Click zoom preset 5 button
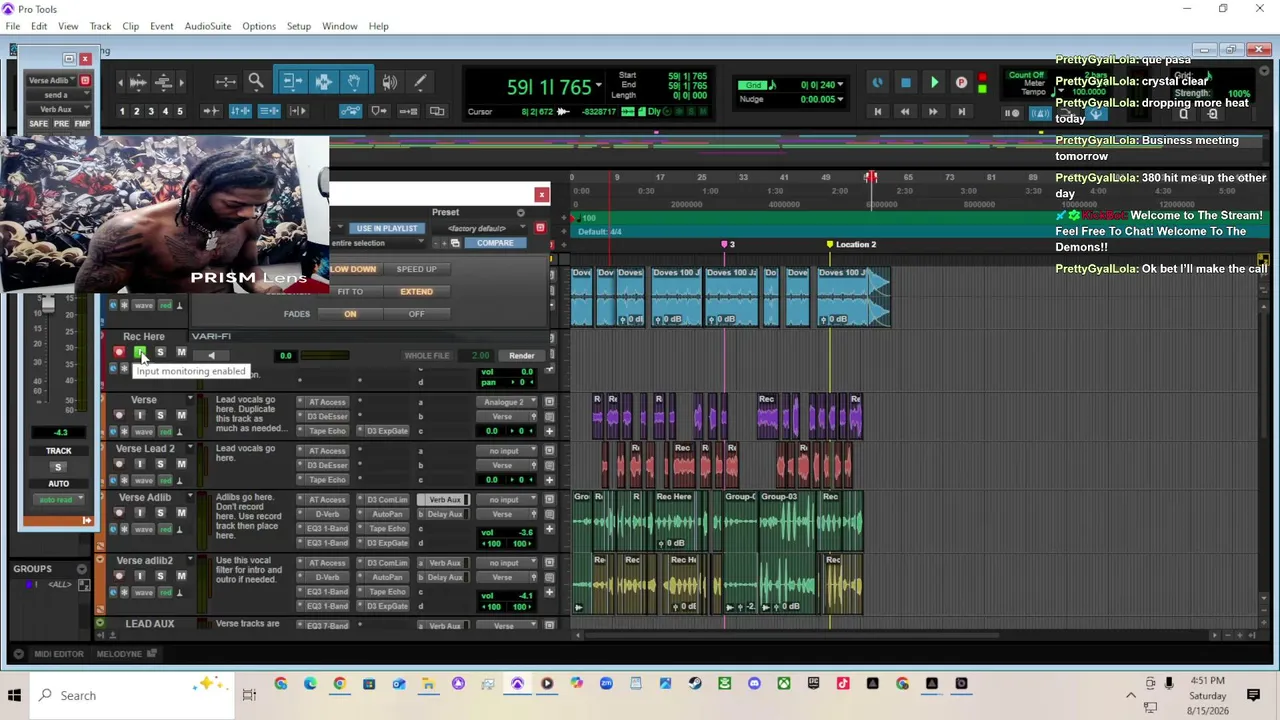Screen dimensions: 1280x720 (x=179, y=111)
